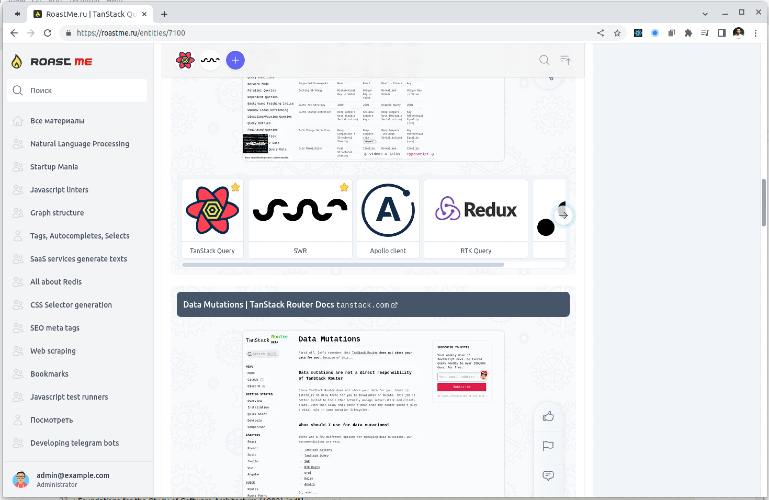Select the RoastMe.ru browser tab
The image size is (769, 500).
pyautogui.click(x=90, y=14)
